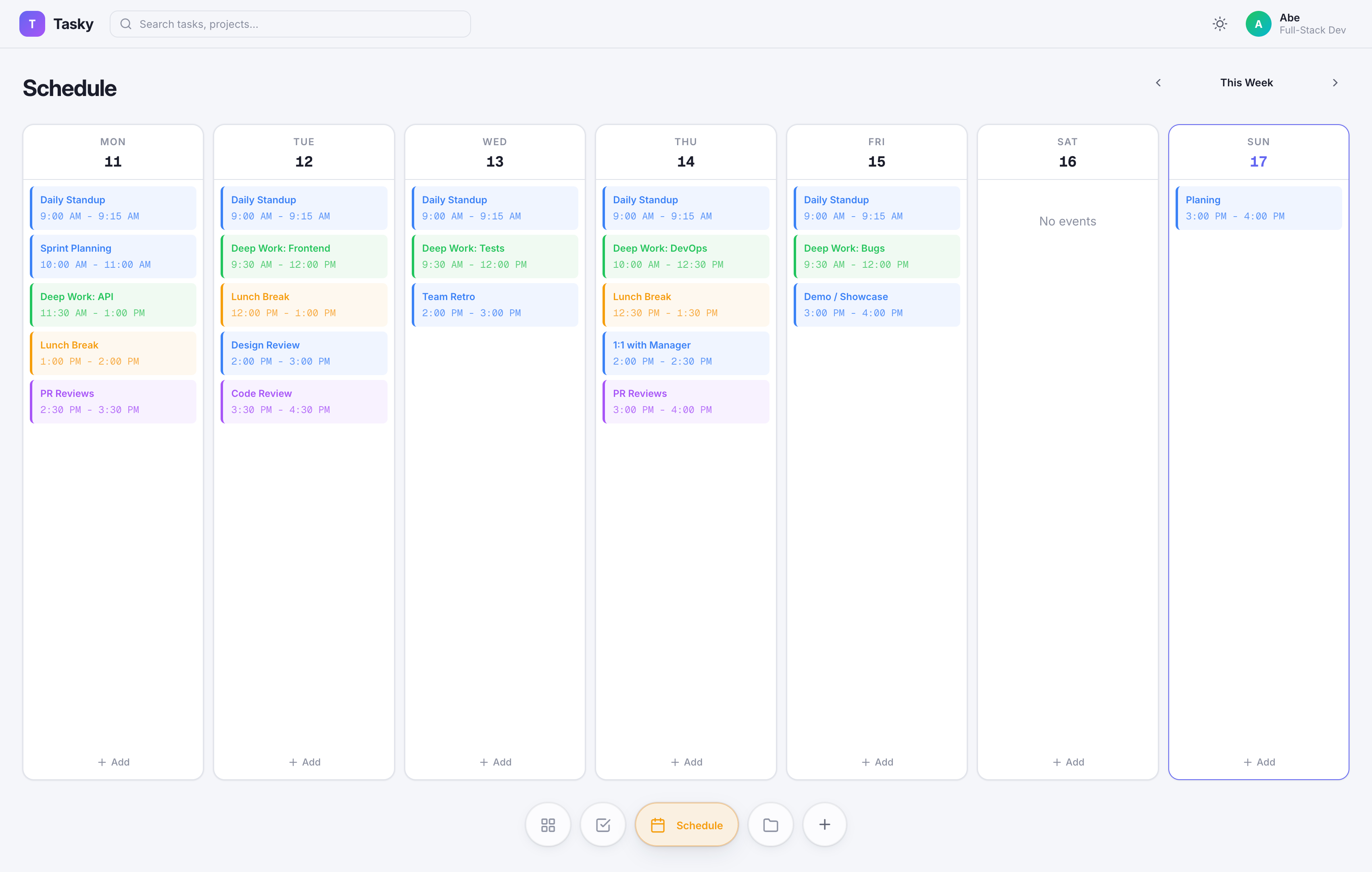This screenshot has height=872, width=1372.
Task: Open the Deep Work: Tests event
Action: click(x=495, y=257)
